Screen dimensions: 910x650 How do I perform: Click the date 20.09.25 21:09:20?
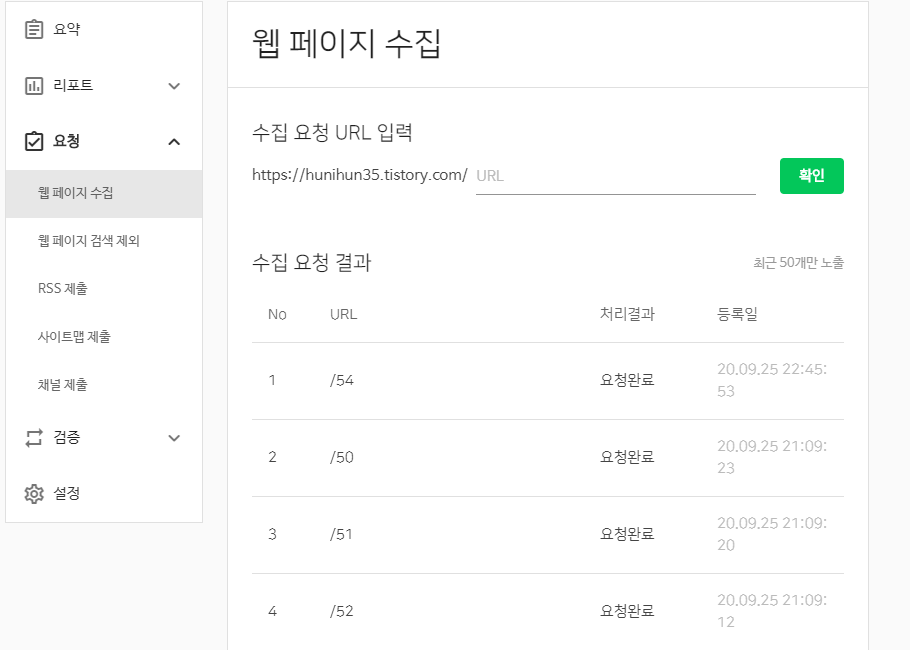click(772, 534)
